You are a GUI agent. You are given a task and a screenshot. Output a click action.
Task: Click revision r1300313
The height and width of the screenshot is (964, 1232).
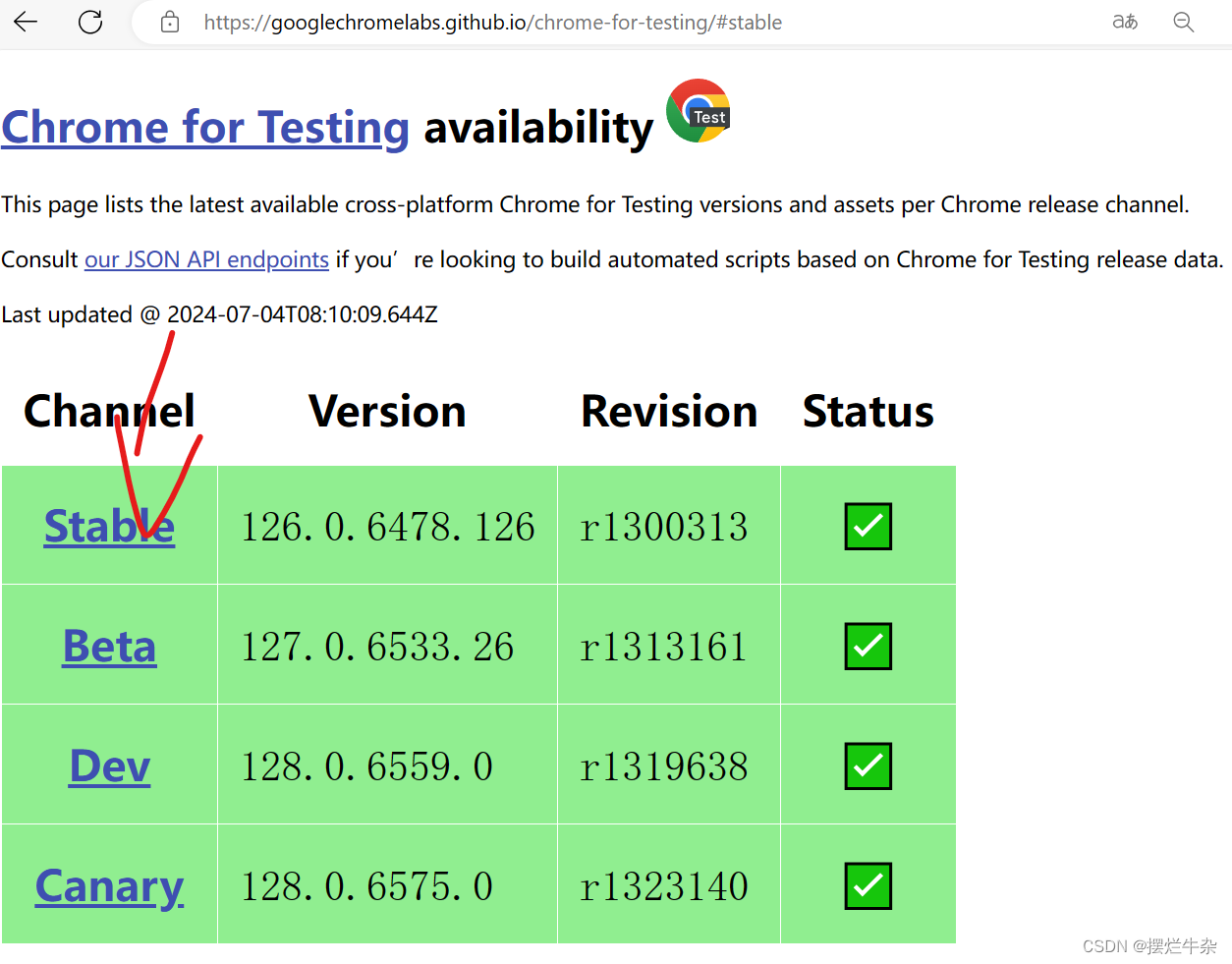pos(664,527)
